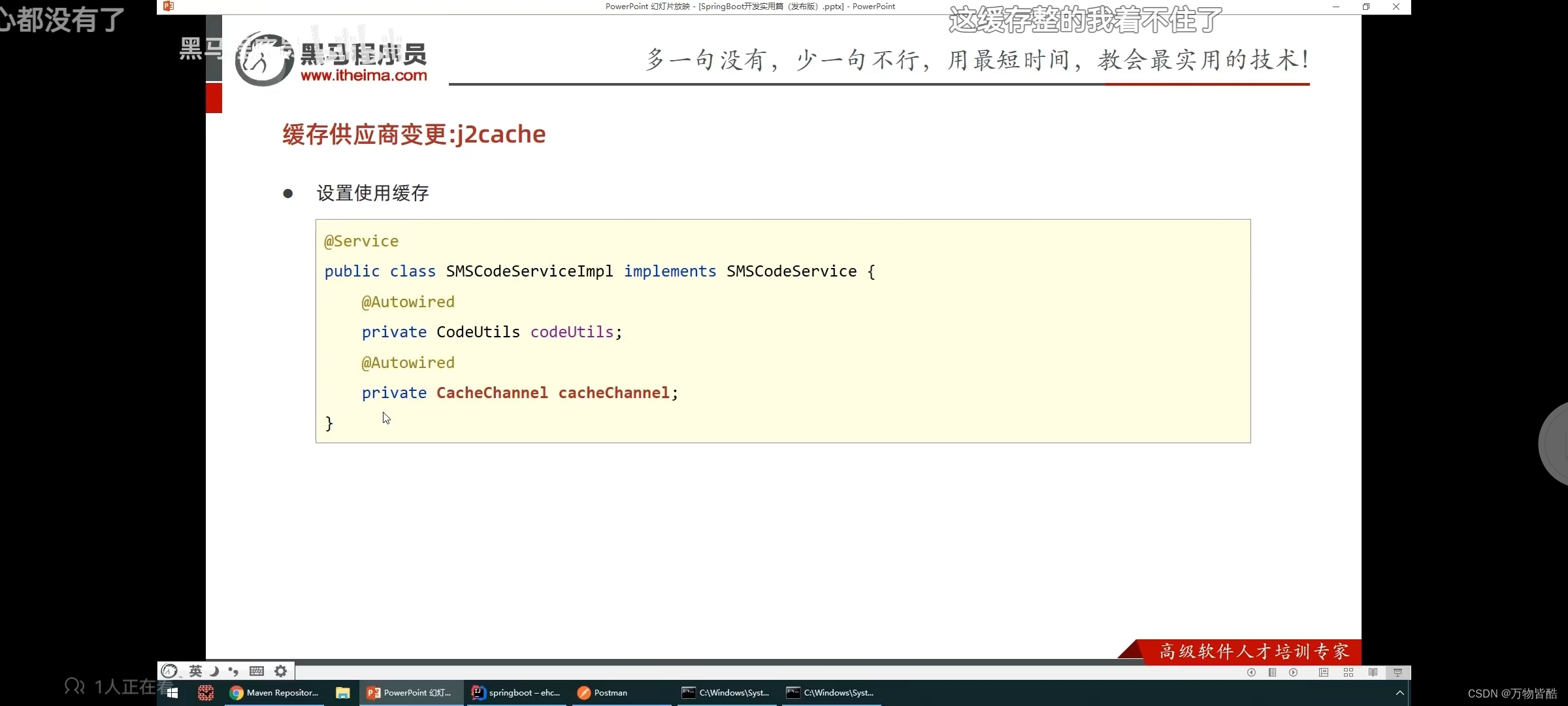This screenshot has width=1568, height=706.
Task: Click the red CacheChannel type in code
Action: tap(492, 393)
